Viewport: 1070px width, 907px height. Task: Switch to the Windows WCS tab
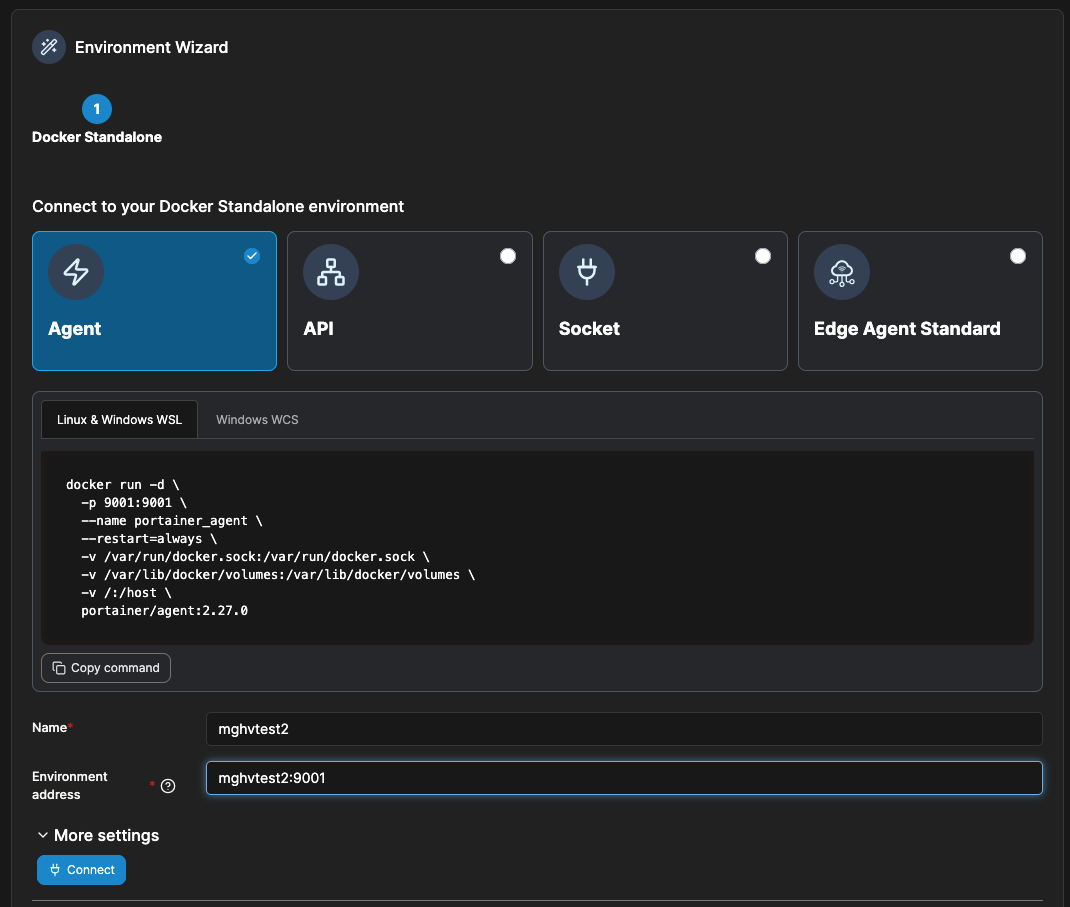257,420
